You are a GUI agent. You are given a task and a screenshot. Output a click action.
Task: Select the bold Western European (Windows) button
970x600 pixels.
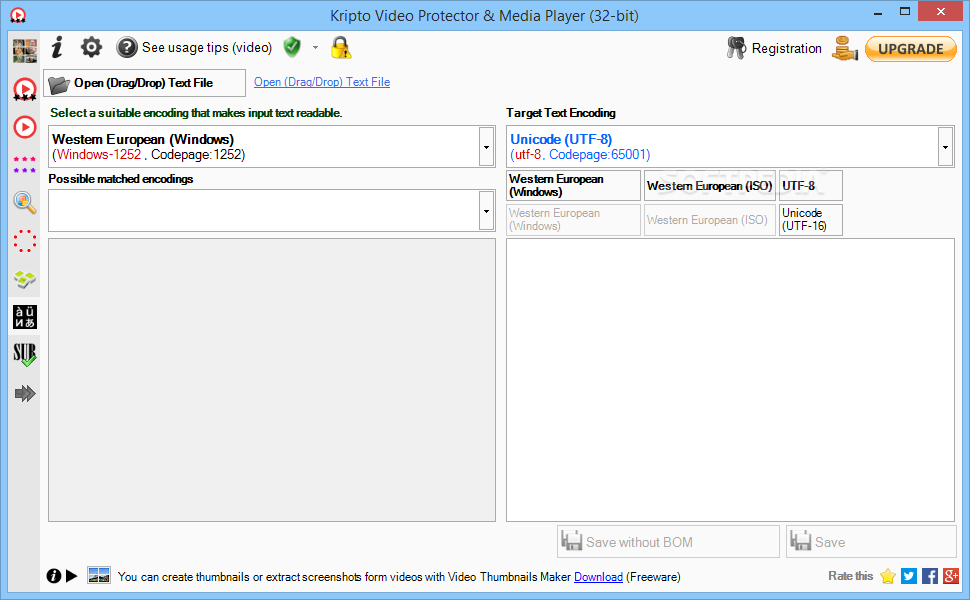pyautogui.click(x=573, y=186)
